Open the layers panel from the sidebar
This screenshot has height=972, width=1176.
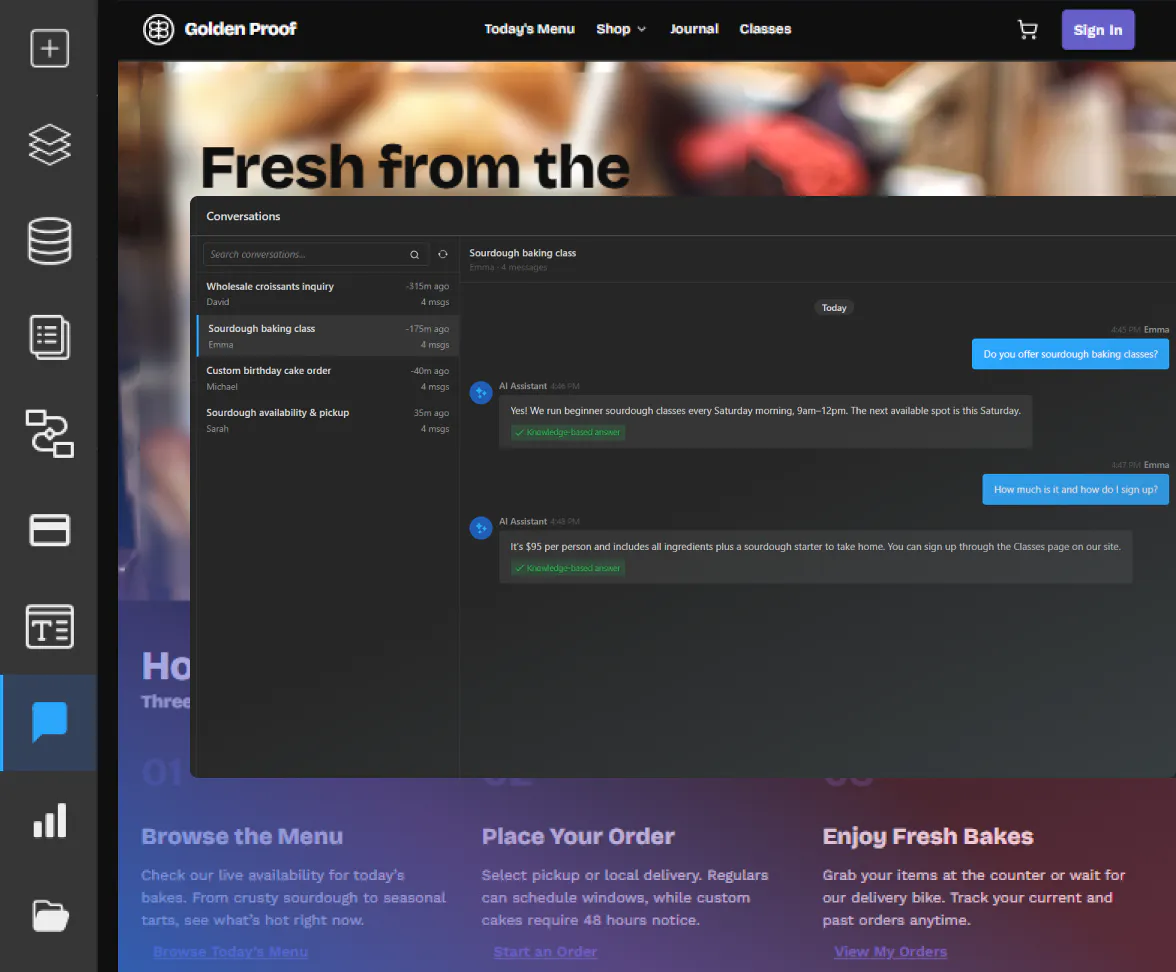(50, 144)
